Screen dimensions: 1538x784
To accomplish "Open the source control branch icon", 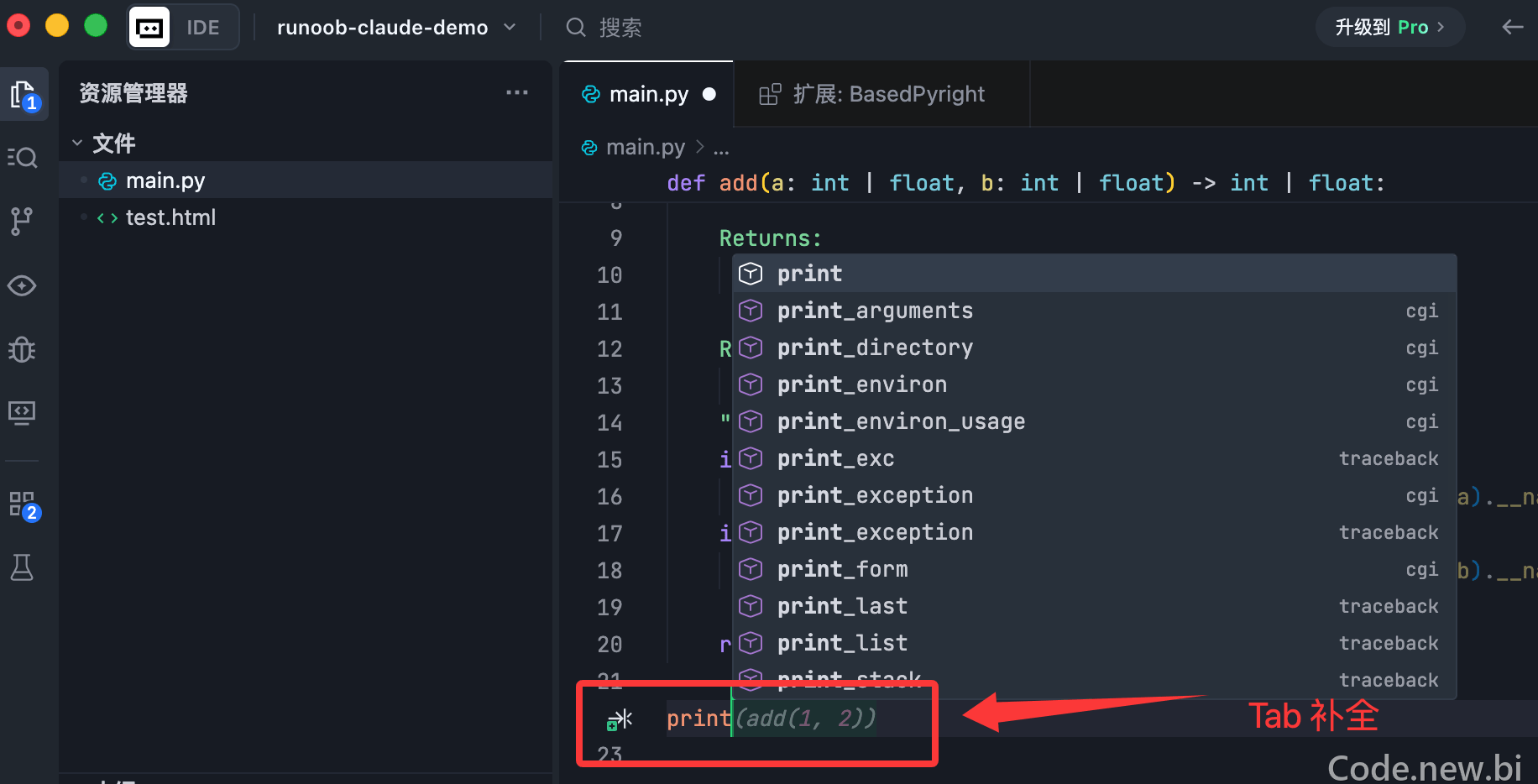I will click(22, 222).
